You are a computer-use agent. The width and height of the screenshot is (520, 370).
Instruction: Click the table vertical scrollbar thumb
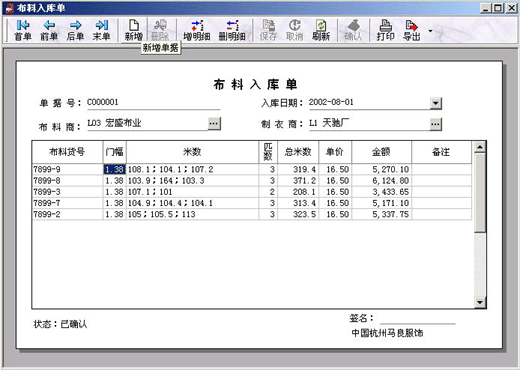(x=480, y=193)
